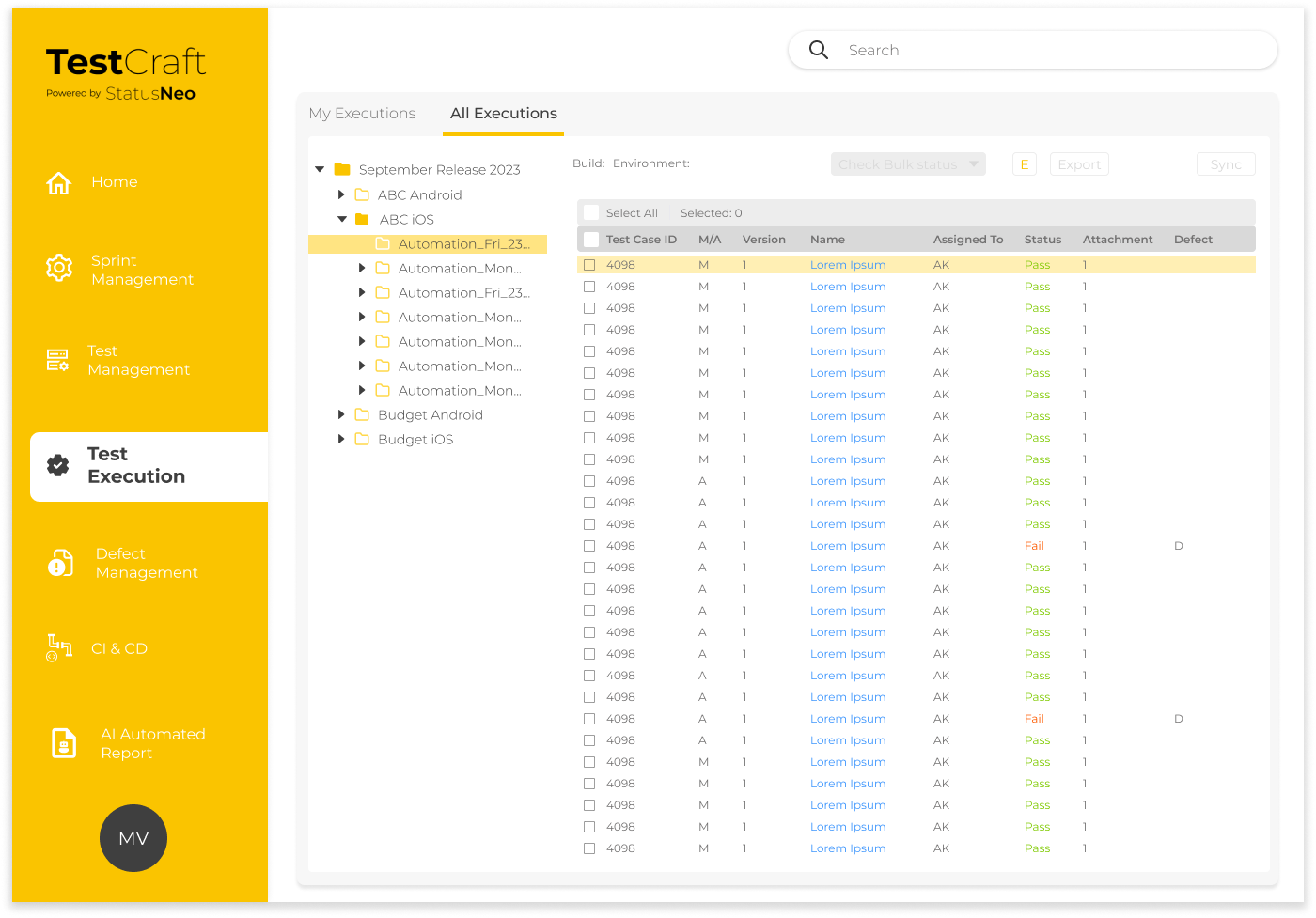Collapse the September Release 2023 folder
Viewport: 1316px width, 918px height.
(x=320, y=170)
